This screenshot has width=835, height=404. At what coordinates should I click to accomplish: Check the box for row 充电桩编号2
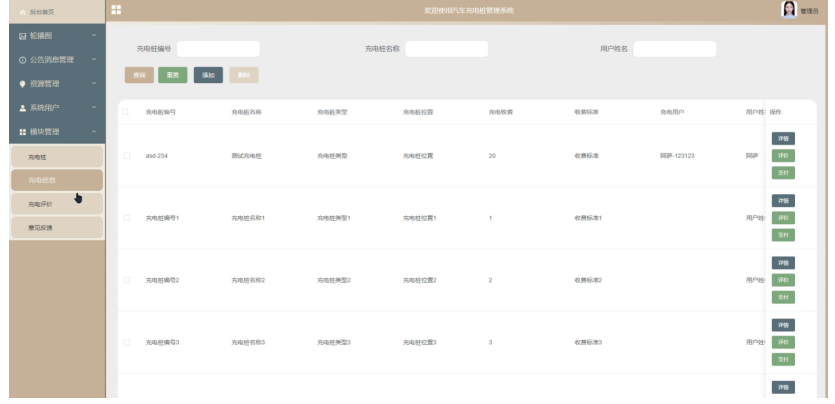[127, 280]
